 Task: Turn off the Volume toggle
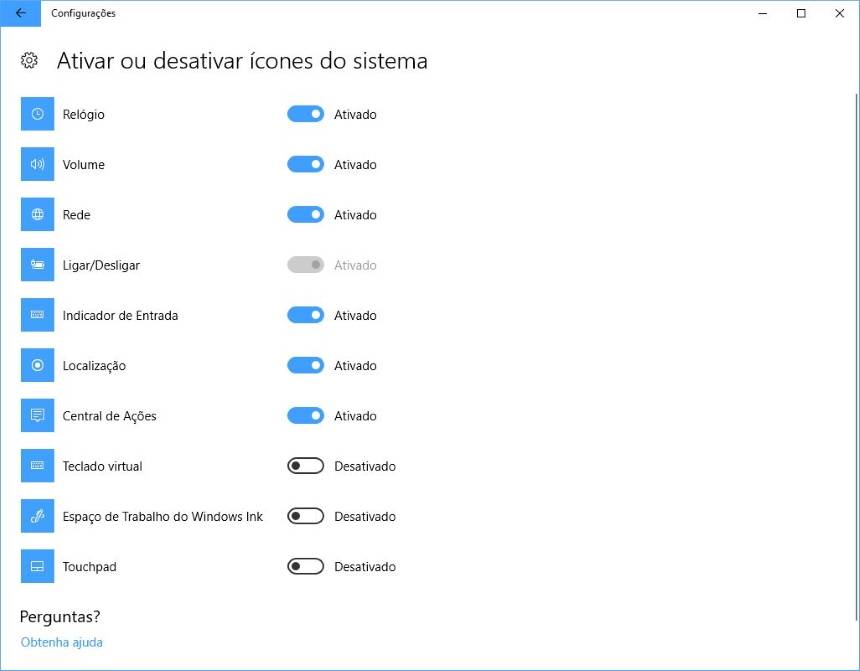point(305,164)
